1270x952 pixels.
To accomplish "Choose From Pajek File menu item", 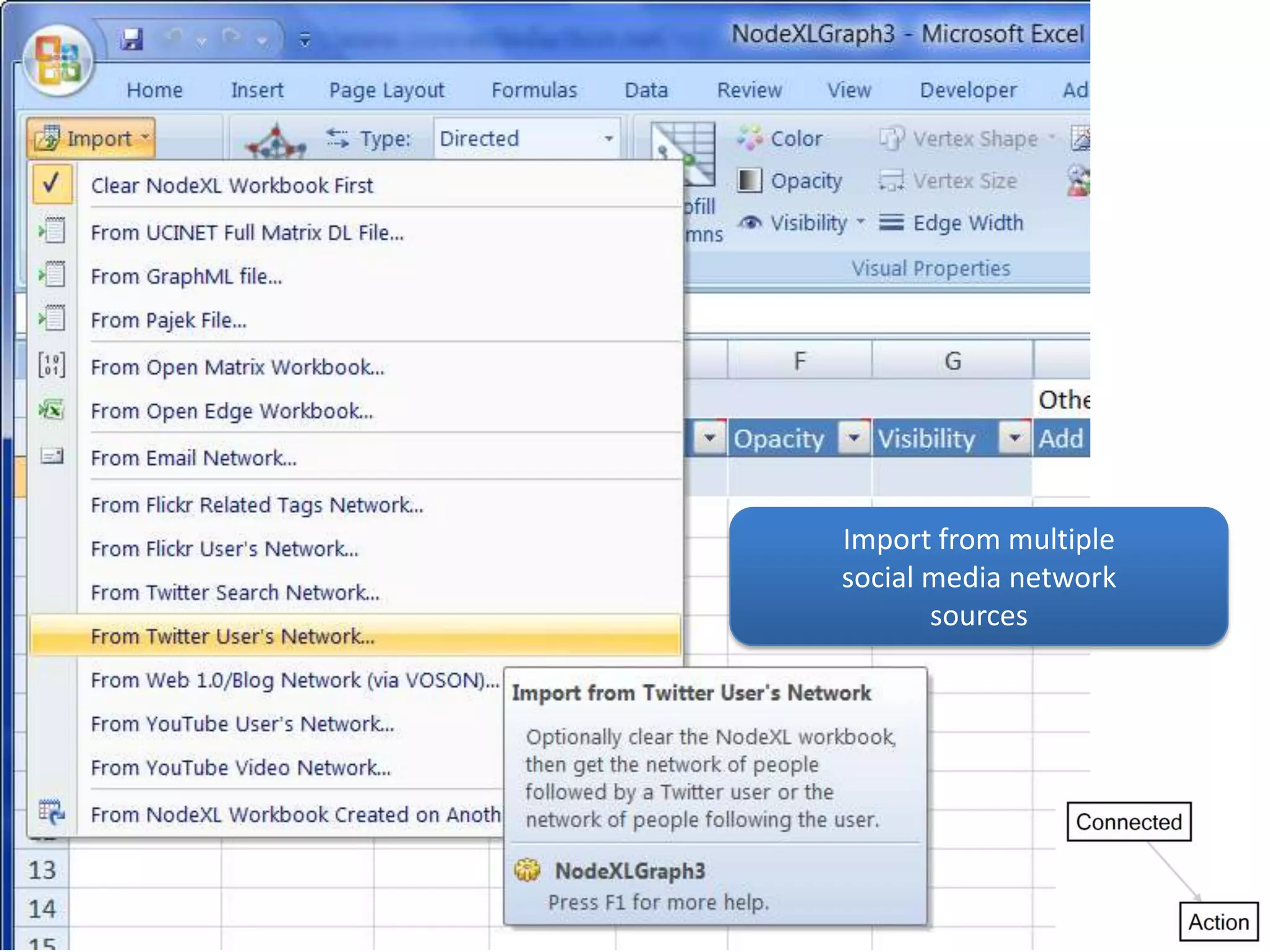I will [x=356, y=320].
